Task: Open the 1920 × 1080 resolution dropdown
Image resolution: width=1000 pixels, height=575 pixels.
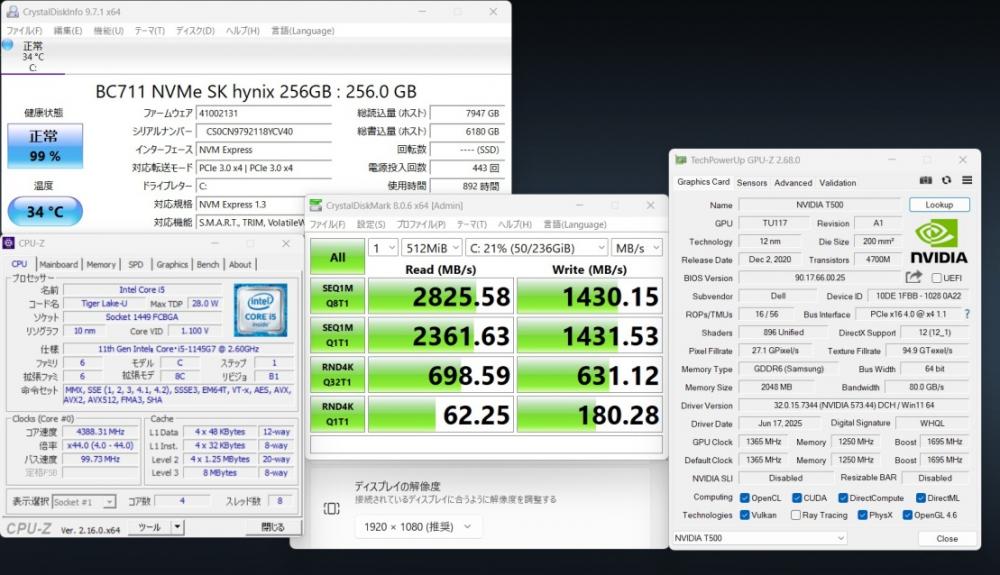Action: [418, 527]
